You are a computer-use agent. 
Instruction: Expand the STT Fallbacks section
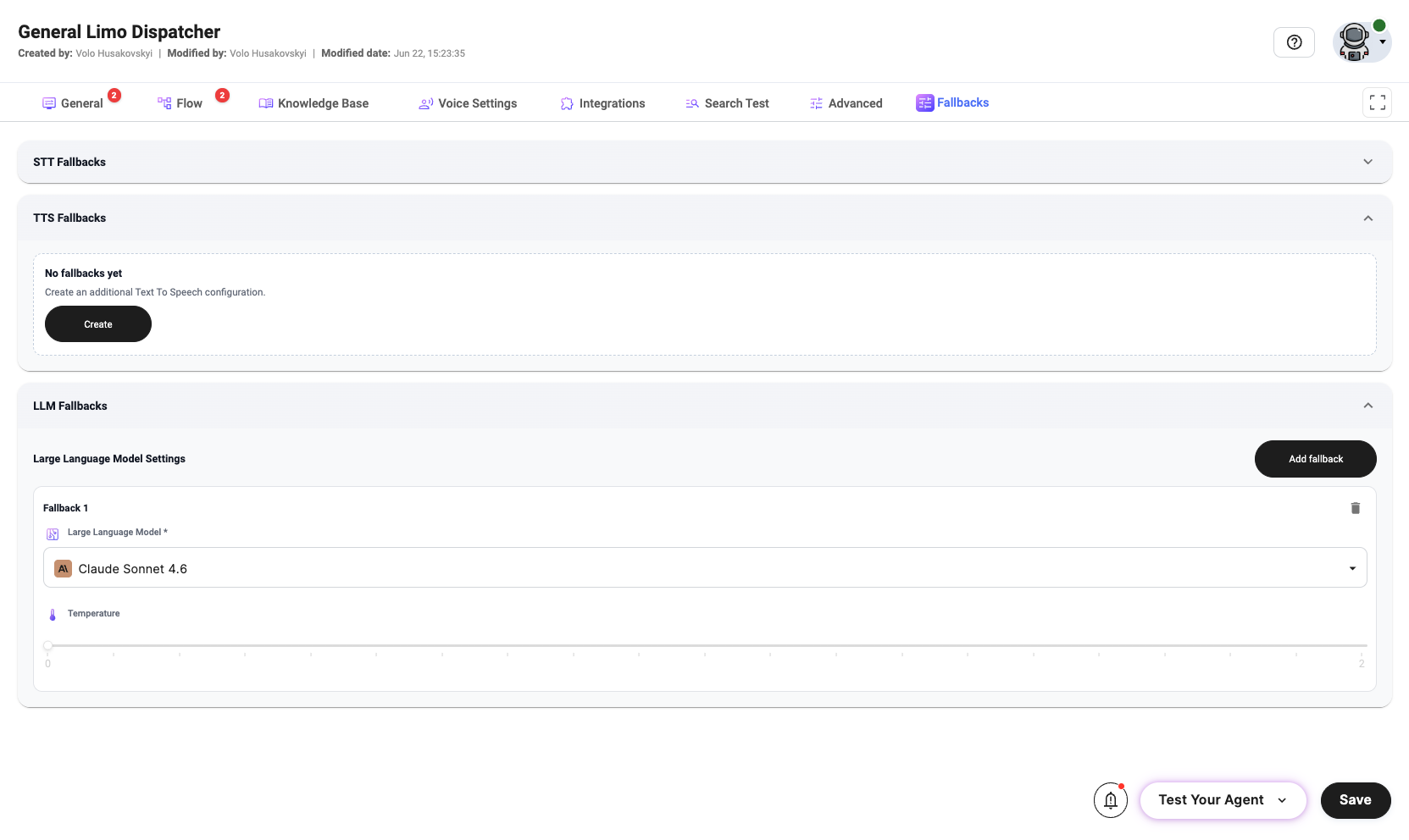pos(704,162)
